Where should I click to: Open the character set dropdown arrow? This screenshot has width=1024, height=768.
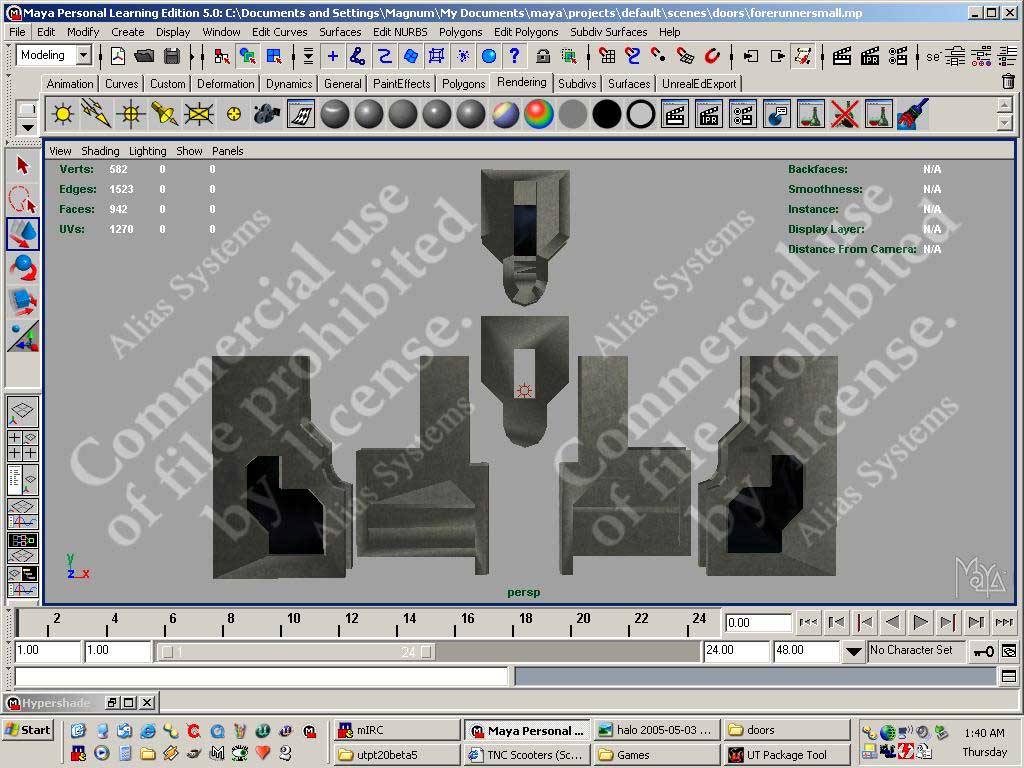[x=853, y=651]
